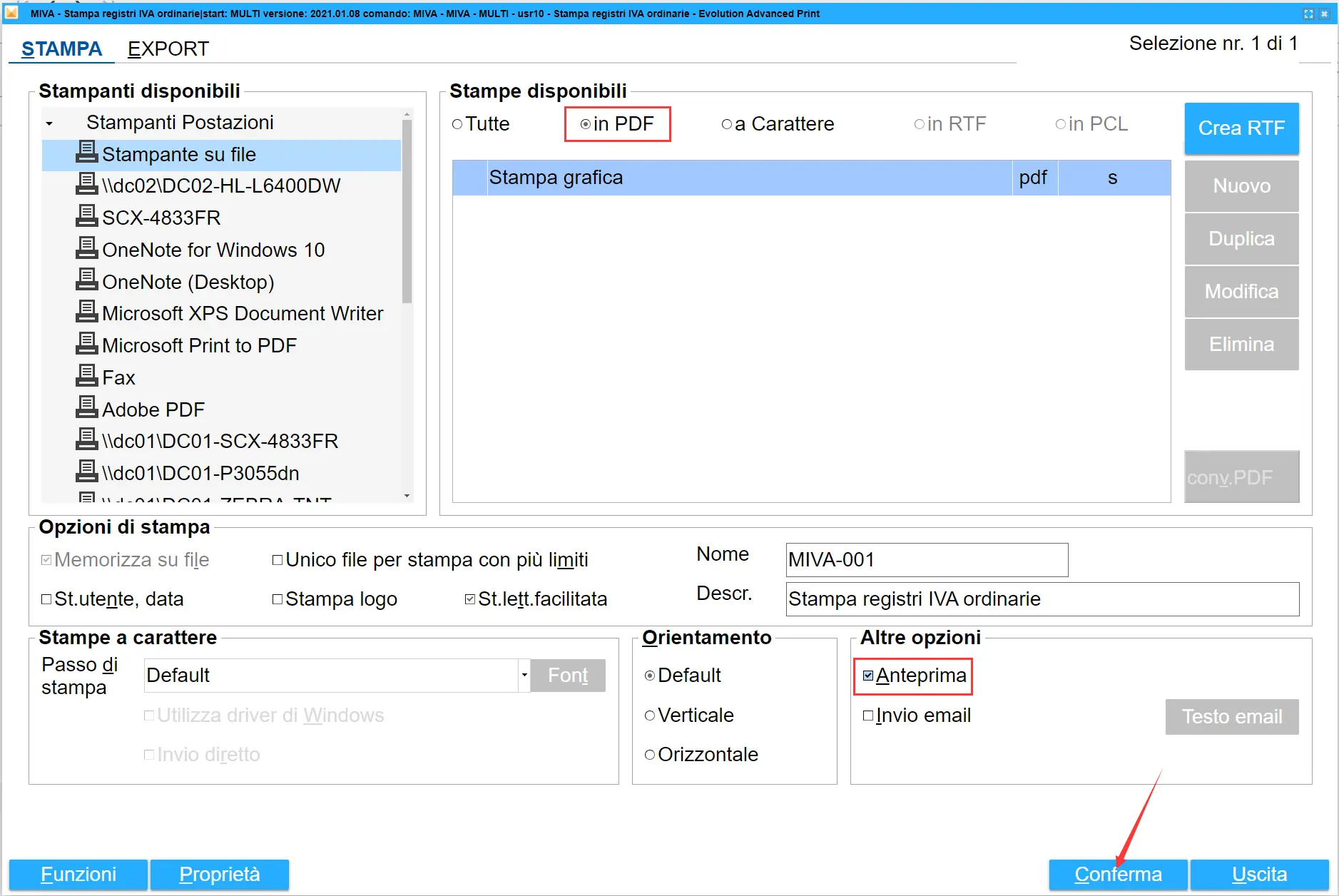The width and height of the screenshot is (1339, 896).
Task: Click the Crea RTF button
Action: (1241, 128)
